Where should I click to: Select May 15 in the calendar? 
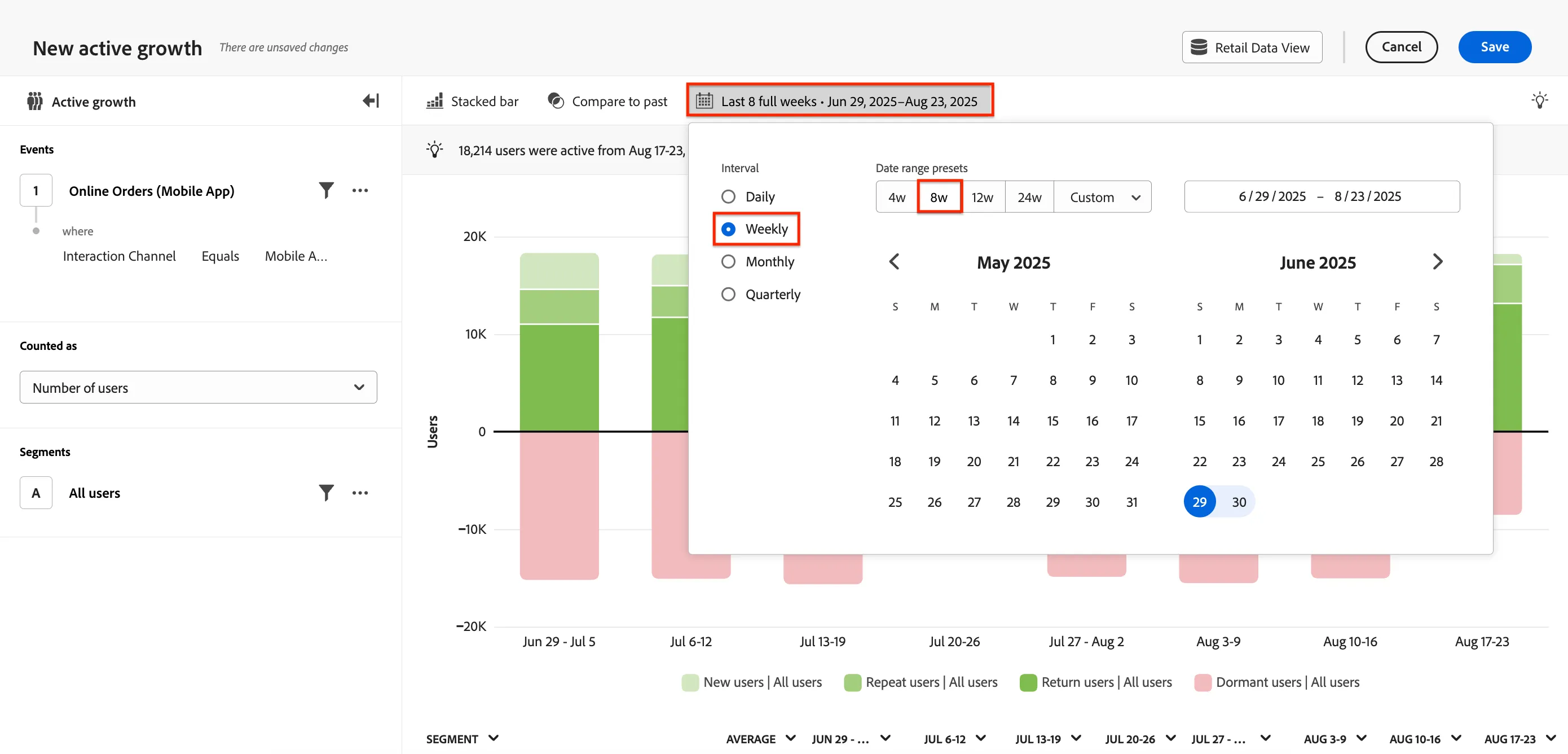1052,421
